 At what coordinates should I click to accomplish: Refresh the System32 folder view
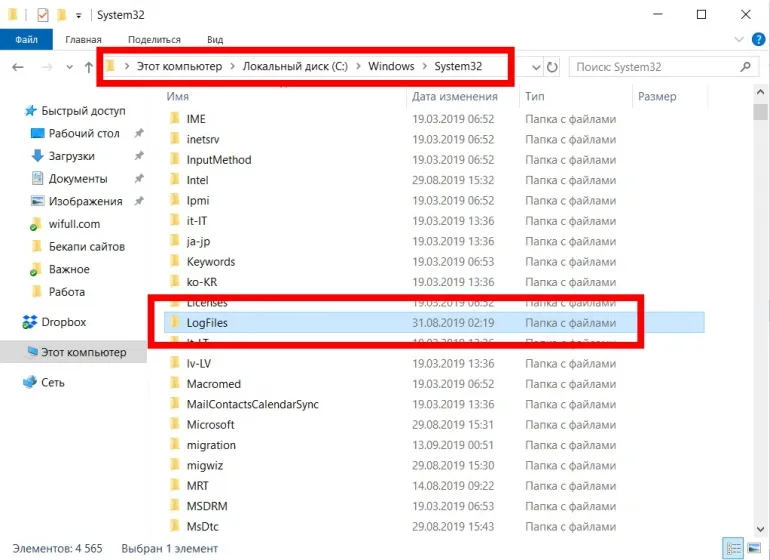(x=552, y=67)
